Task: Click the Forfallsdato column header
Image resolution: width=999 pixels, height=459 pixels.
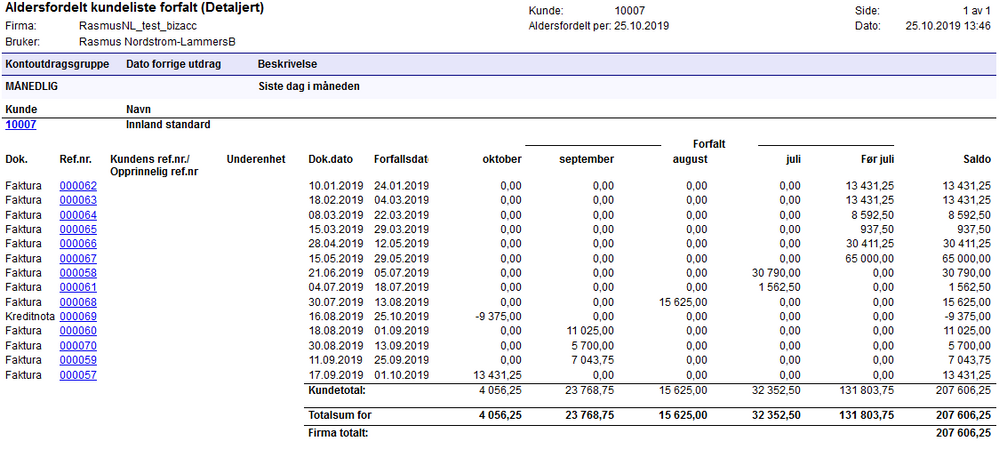Action: tap(401, 159)
